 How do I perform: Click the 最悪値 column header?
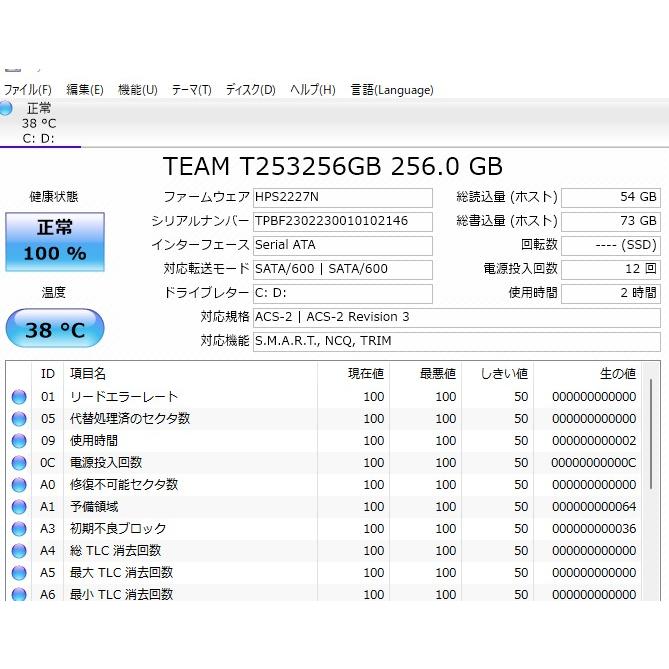(x=425, y=374)
